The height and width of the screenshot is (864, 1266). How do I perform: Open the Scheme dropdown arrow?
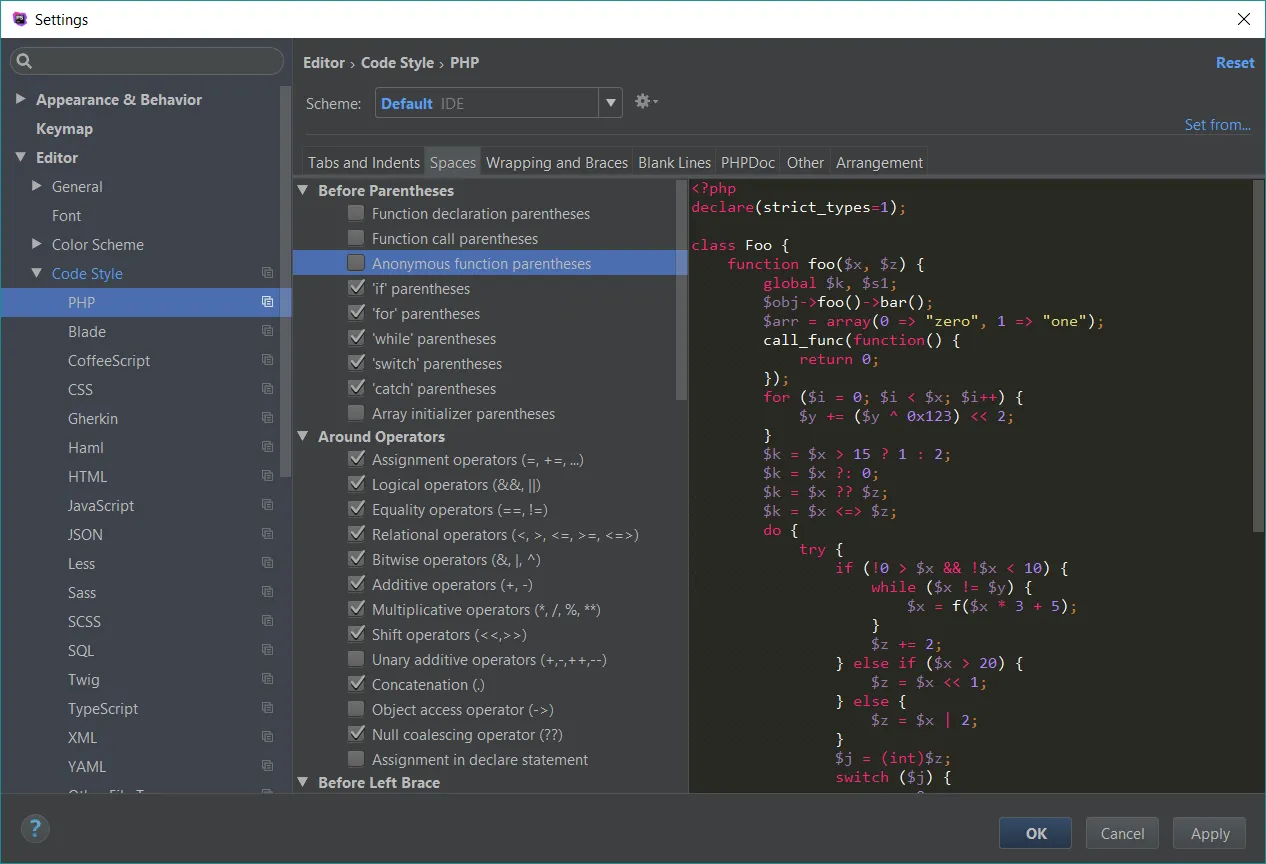611,103
